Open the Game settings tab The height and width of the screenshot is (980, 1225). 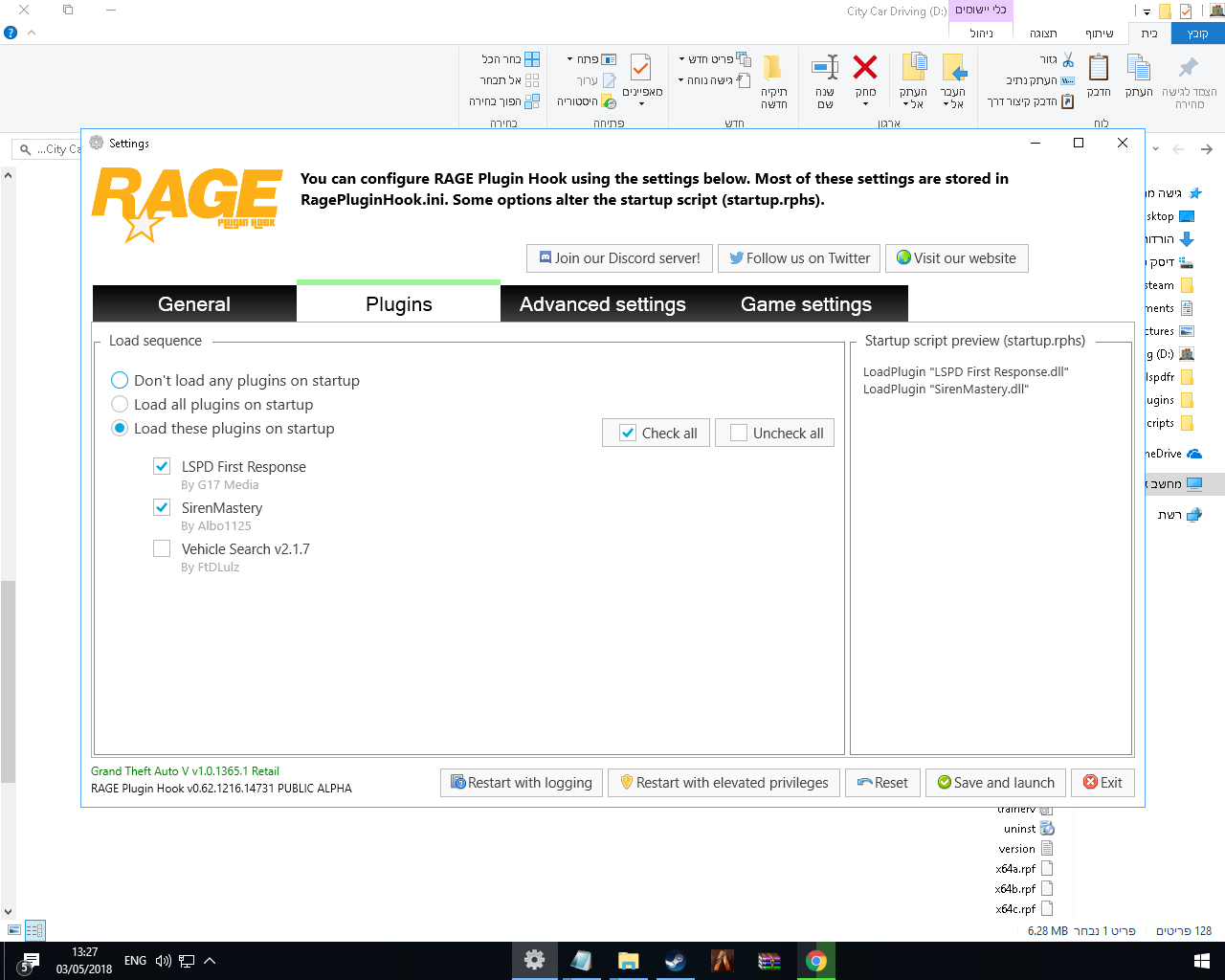tap(806, 304)
